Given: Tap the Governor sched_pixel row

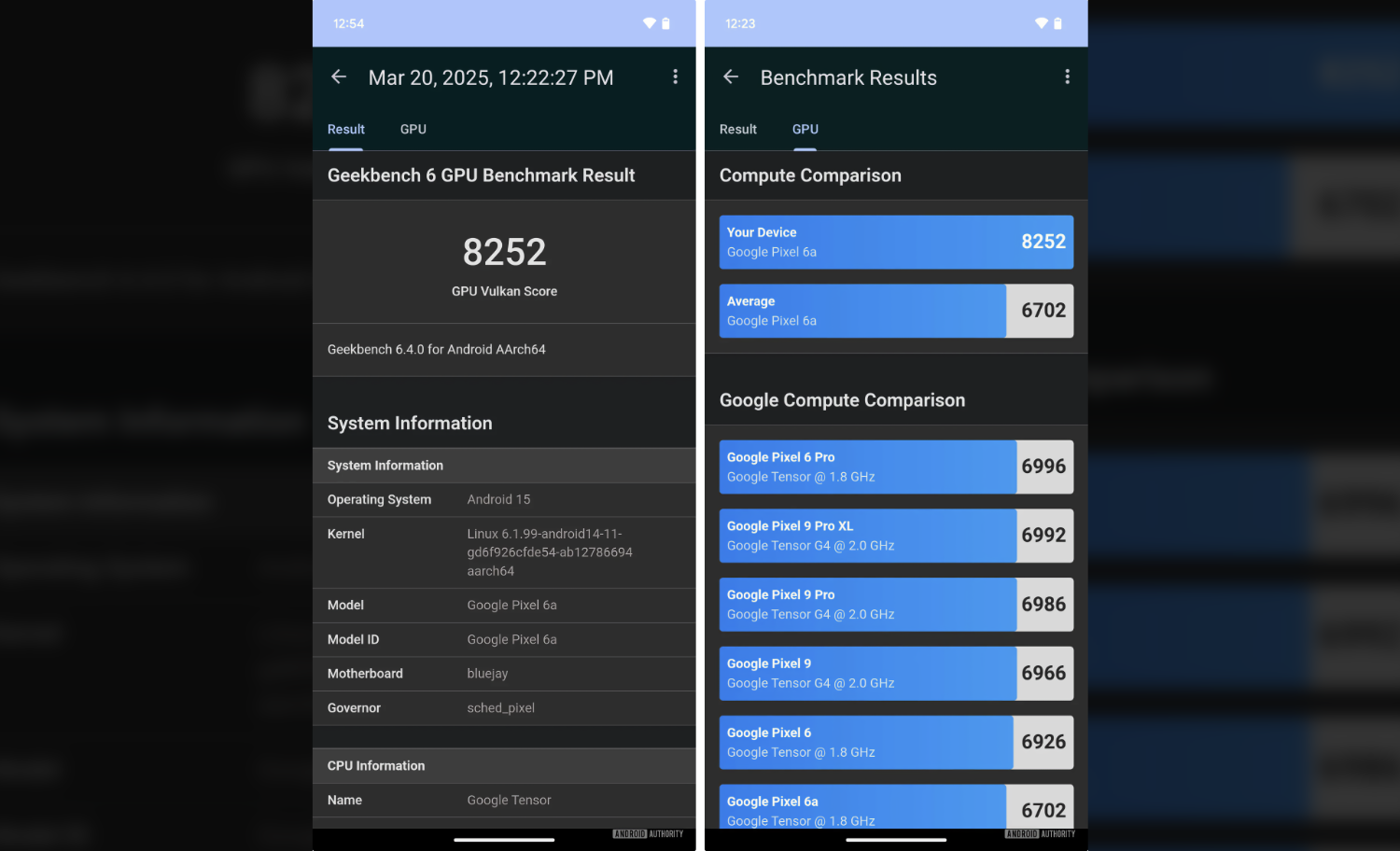Looking at the screenshot, I should tap(504, 708).
